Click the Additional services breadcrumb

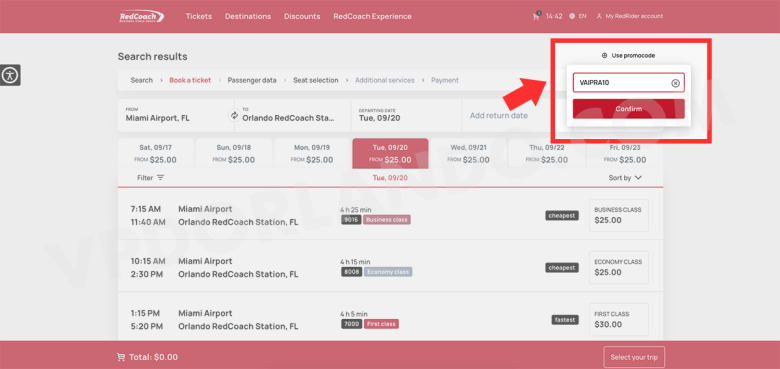385,80
